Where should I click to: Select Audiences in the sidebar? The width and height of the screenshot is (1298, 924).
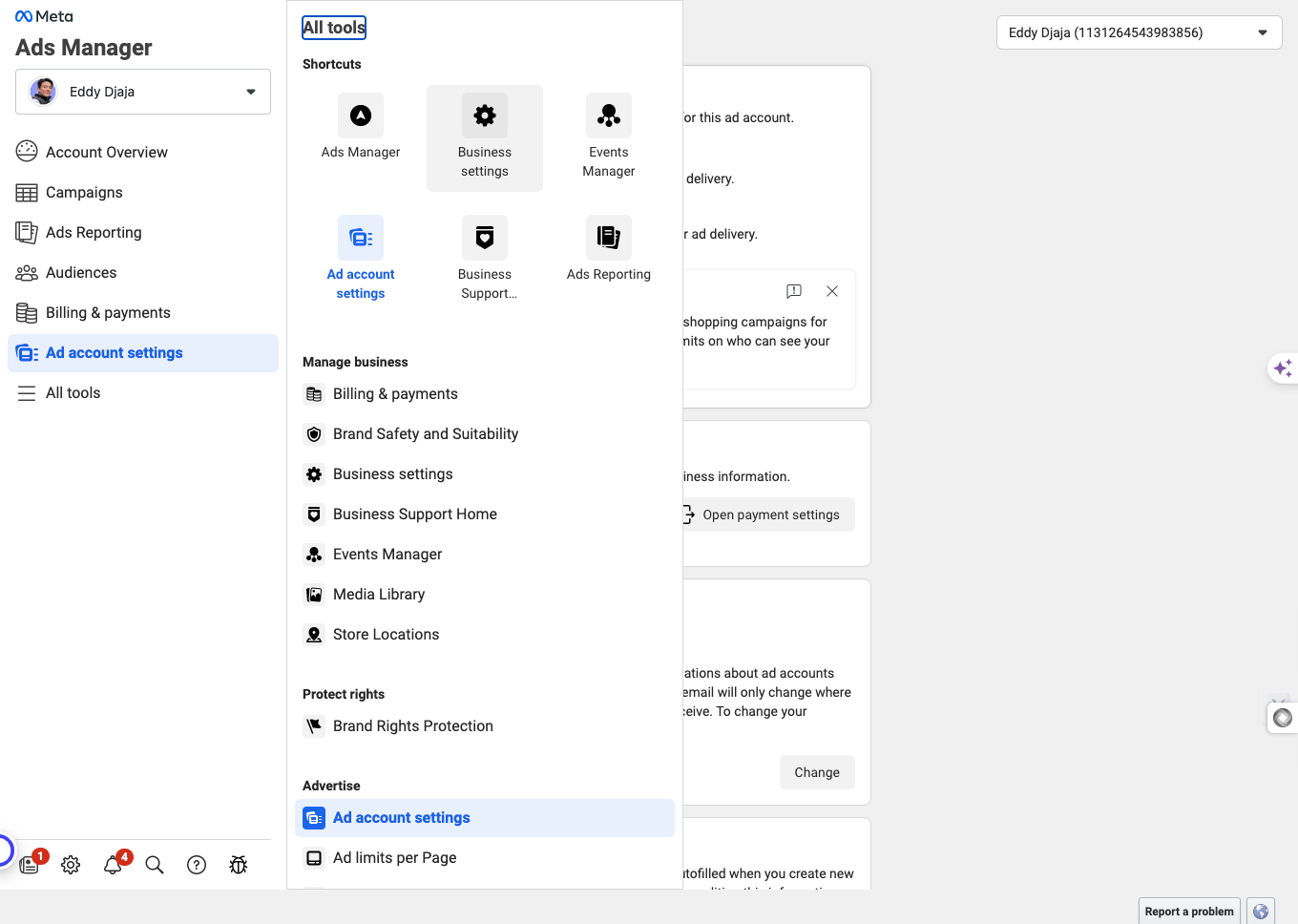[x=143, y=272]
